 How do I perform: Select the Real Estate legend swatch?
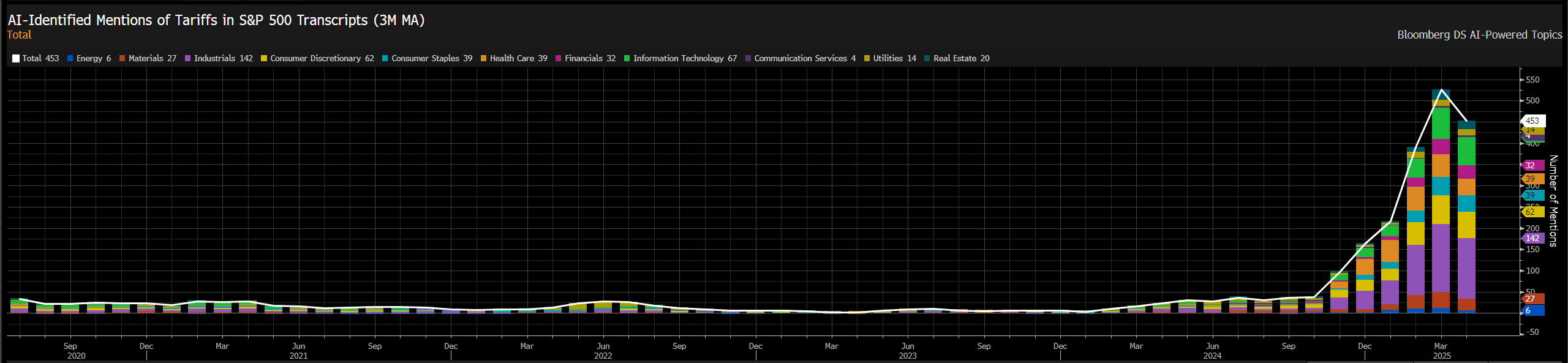[927, 59]
